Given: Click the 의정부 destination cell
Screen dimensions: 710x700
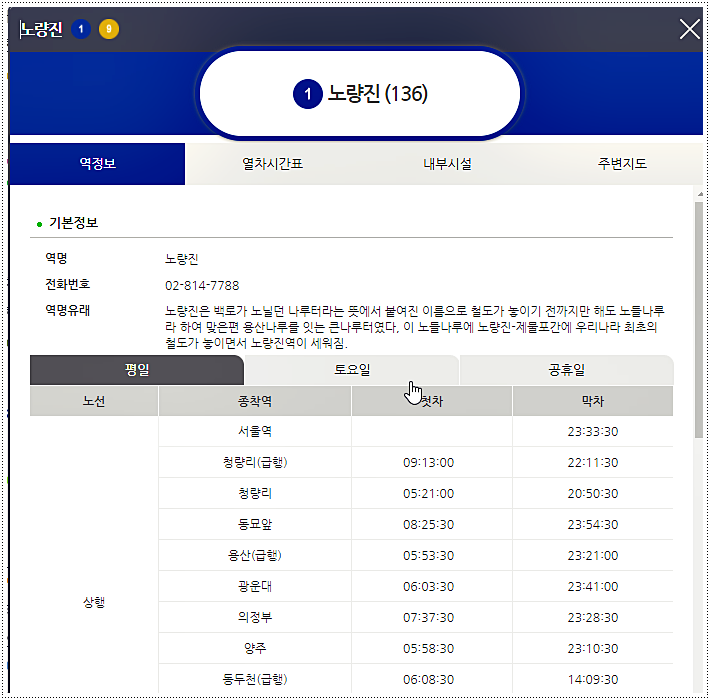Looking at the screenshot, I should pyautogui.click(x=255, y=618).
